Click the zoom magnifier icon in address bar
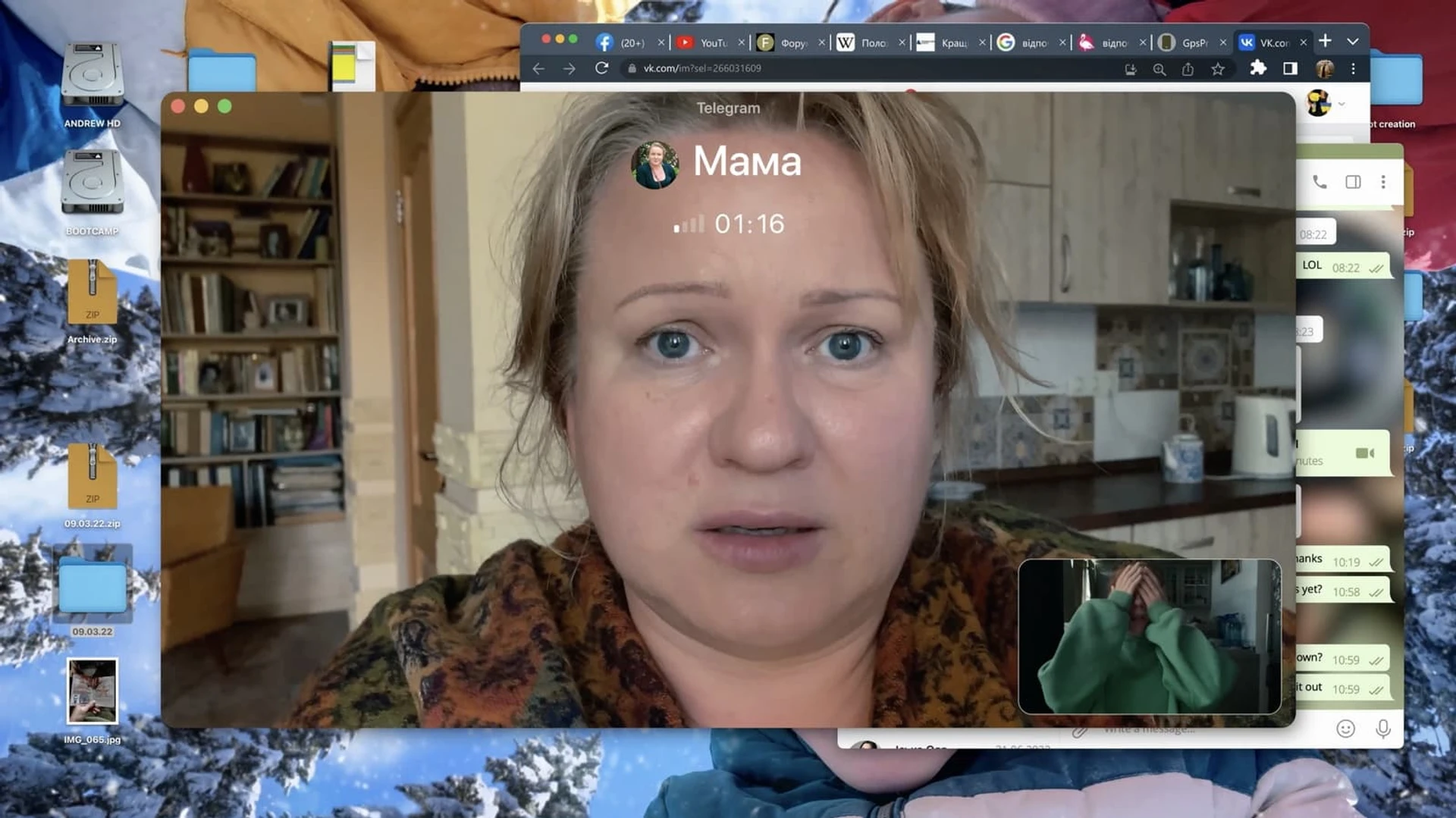This screenshot has height=818, width=1456. (1159, 69)
